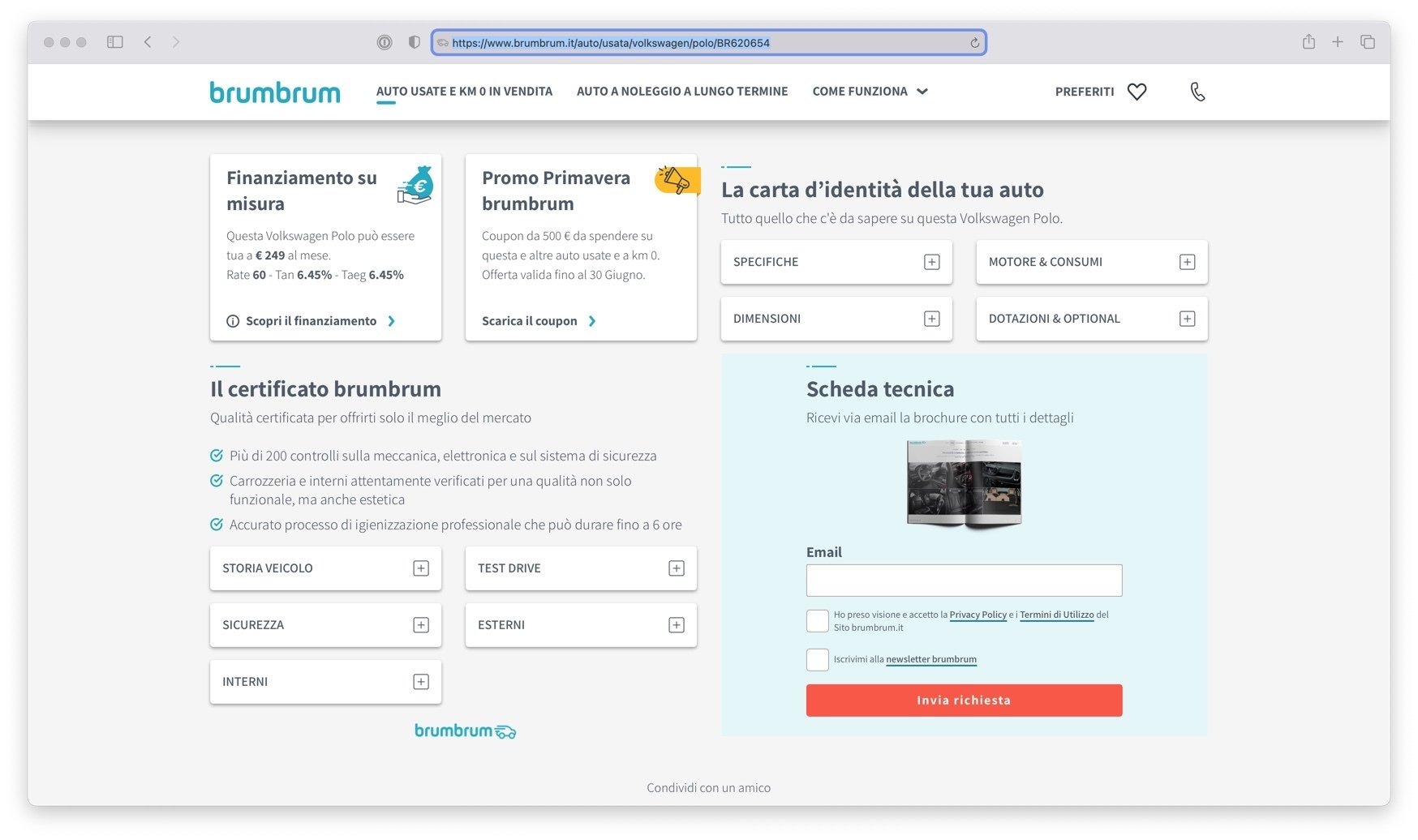Viewport: 1418px width, 840px height.
Task: Expand the Test Drive section
Action: (581, 568)
